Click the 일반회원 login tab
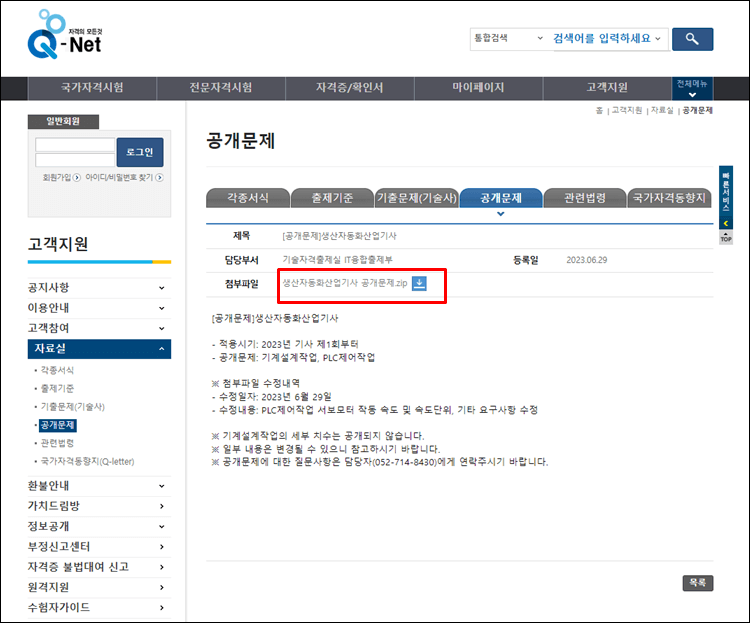This screenshot has height=623, width=750. click(x=63, y=122)
